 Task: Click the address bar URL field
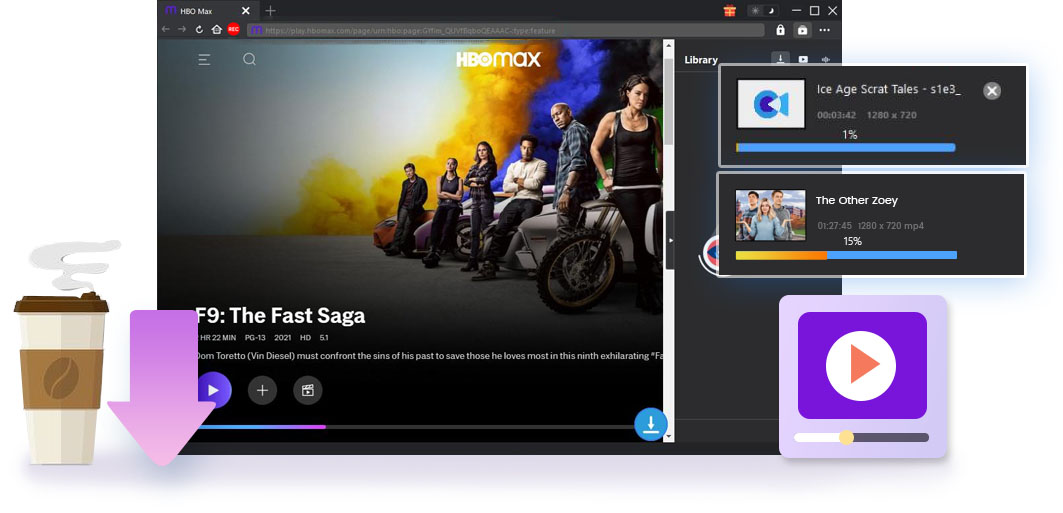506,30
